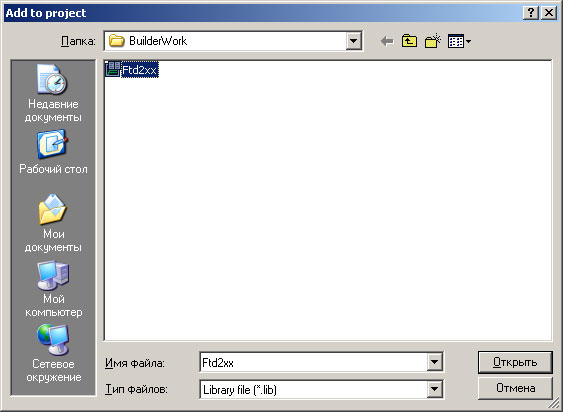Expand the Тип файлов dropdown arrow
The height and width of the screenshot is (412, 563).
pos(434,389)
